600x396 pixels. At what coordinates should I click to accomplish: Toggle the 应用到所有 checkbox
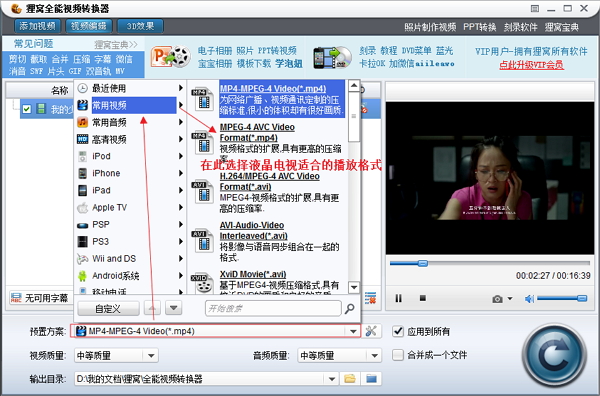point(398,331)
